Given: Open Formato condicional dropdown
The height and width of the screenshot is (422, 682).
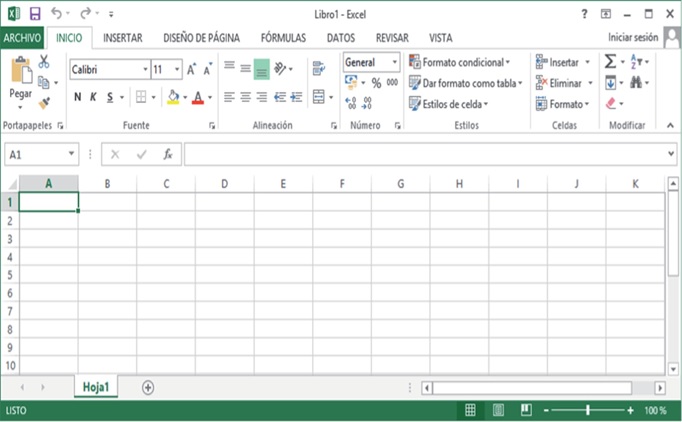Looking at the screenshot, I should [x=459, y=62].
